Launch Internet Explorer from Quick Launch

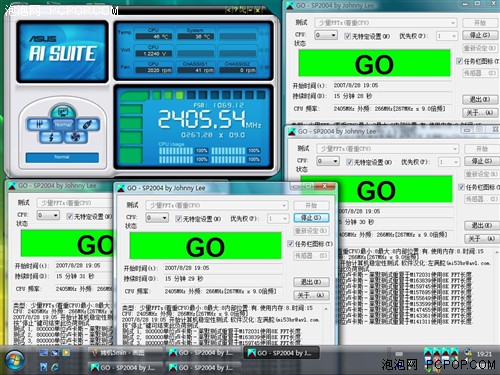pos(55,367)
